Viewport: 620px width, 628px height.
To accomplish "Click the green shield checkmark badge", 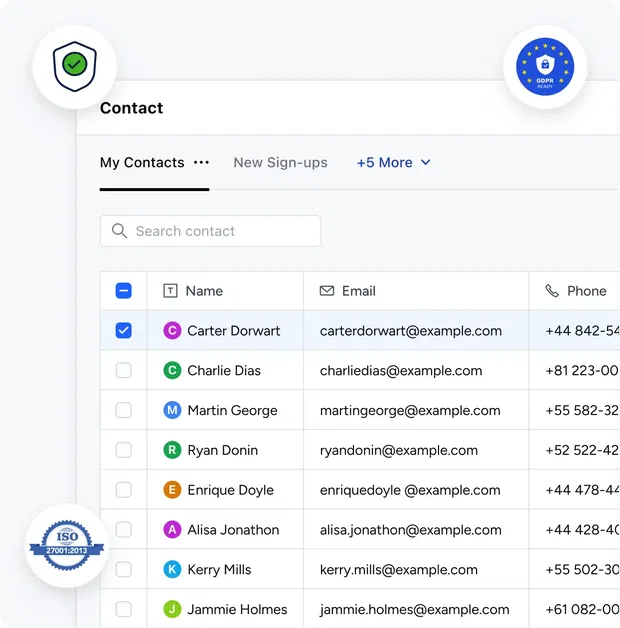I will click(74, 66).
